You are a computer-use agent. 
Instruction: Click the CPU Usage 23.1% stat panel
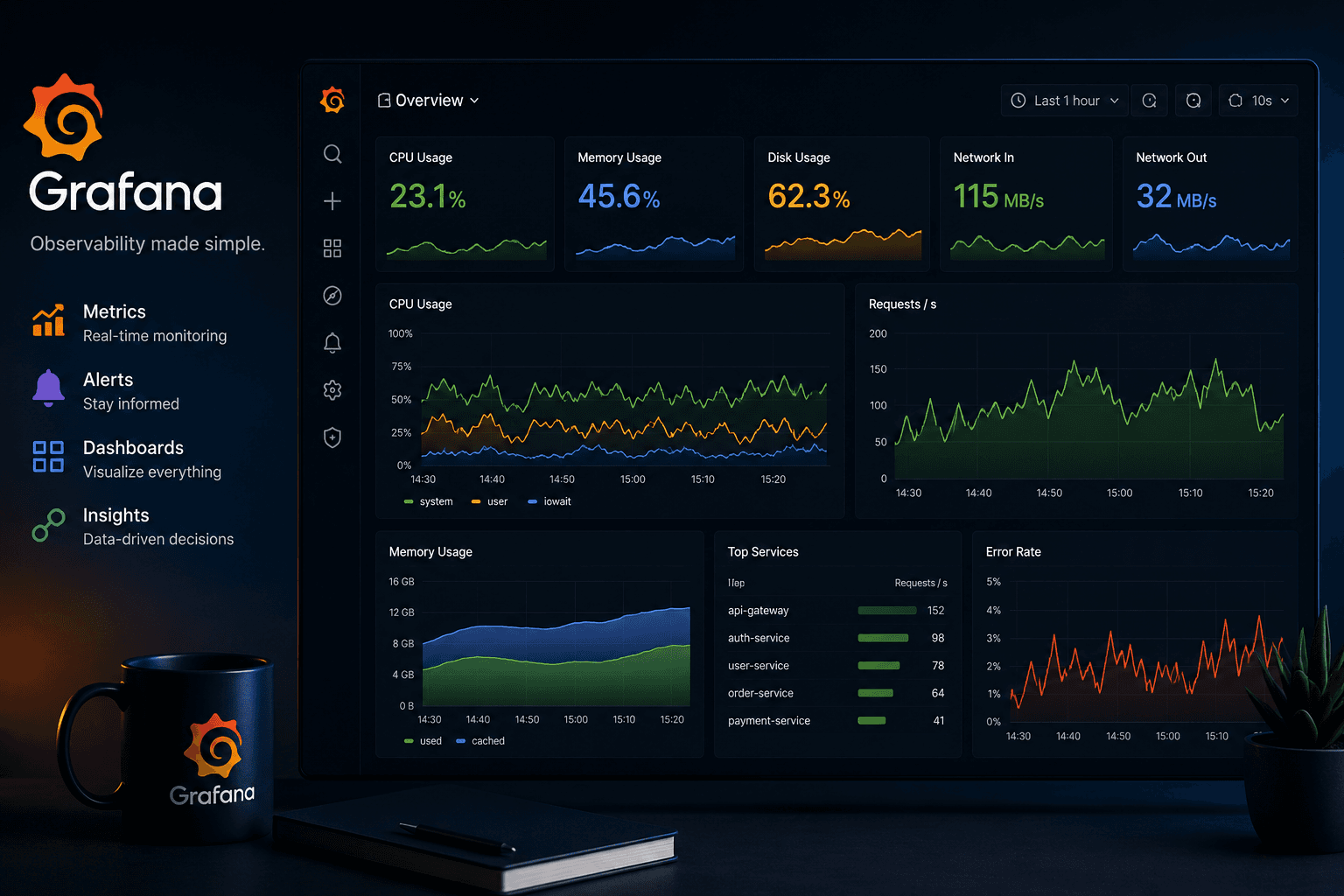[465, 204]
